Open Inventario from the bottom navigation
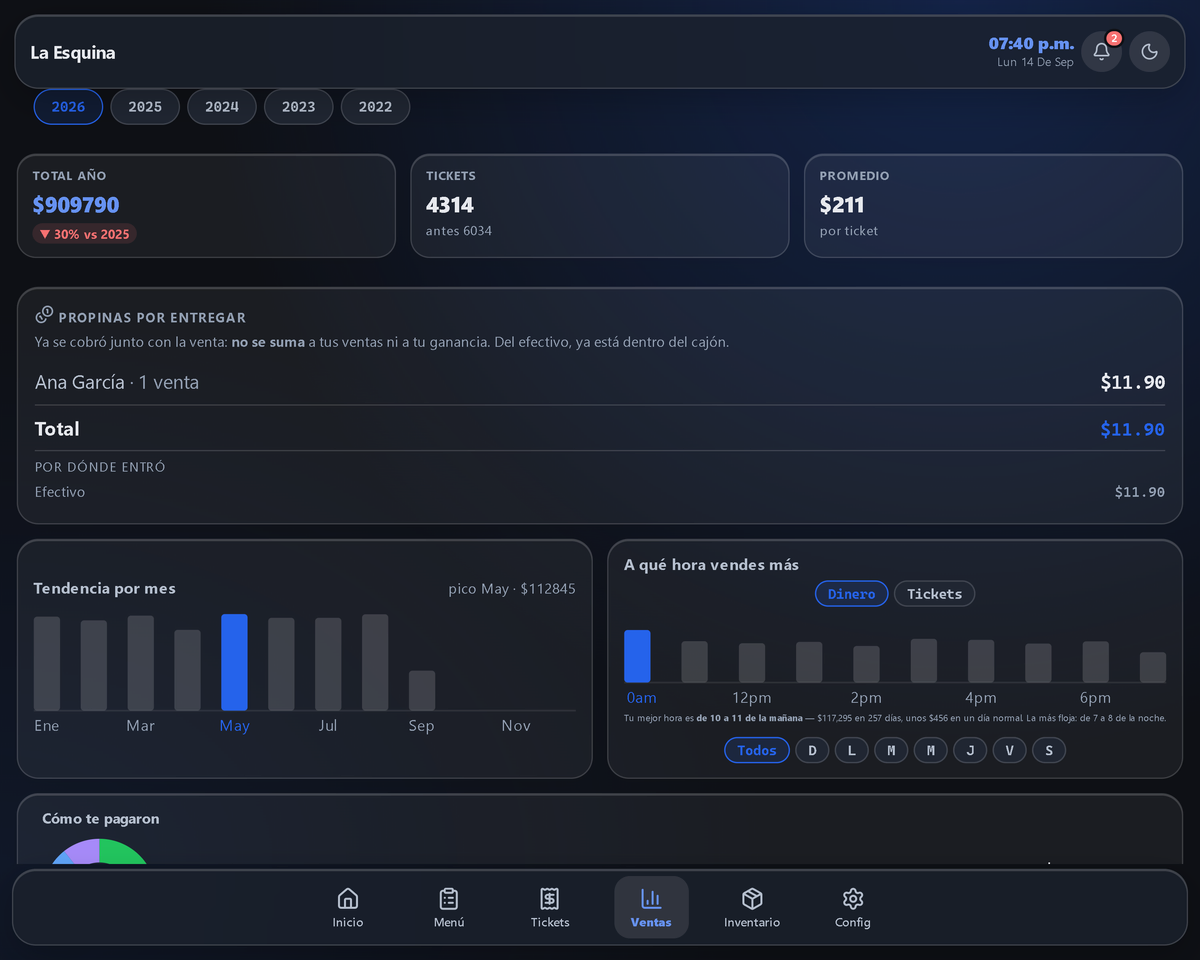 tap(752, 908)
